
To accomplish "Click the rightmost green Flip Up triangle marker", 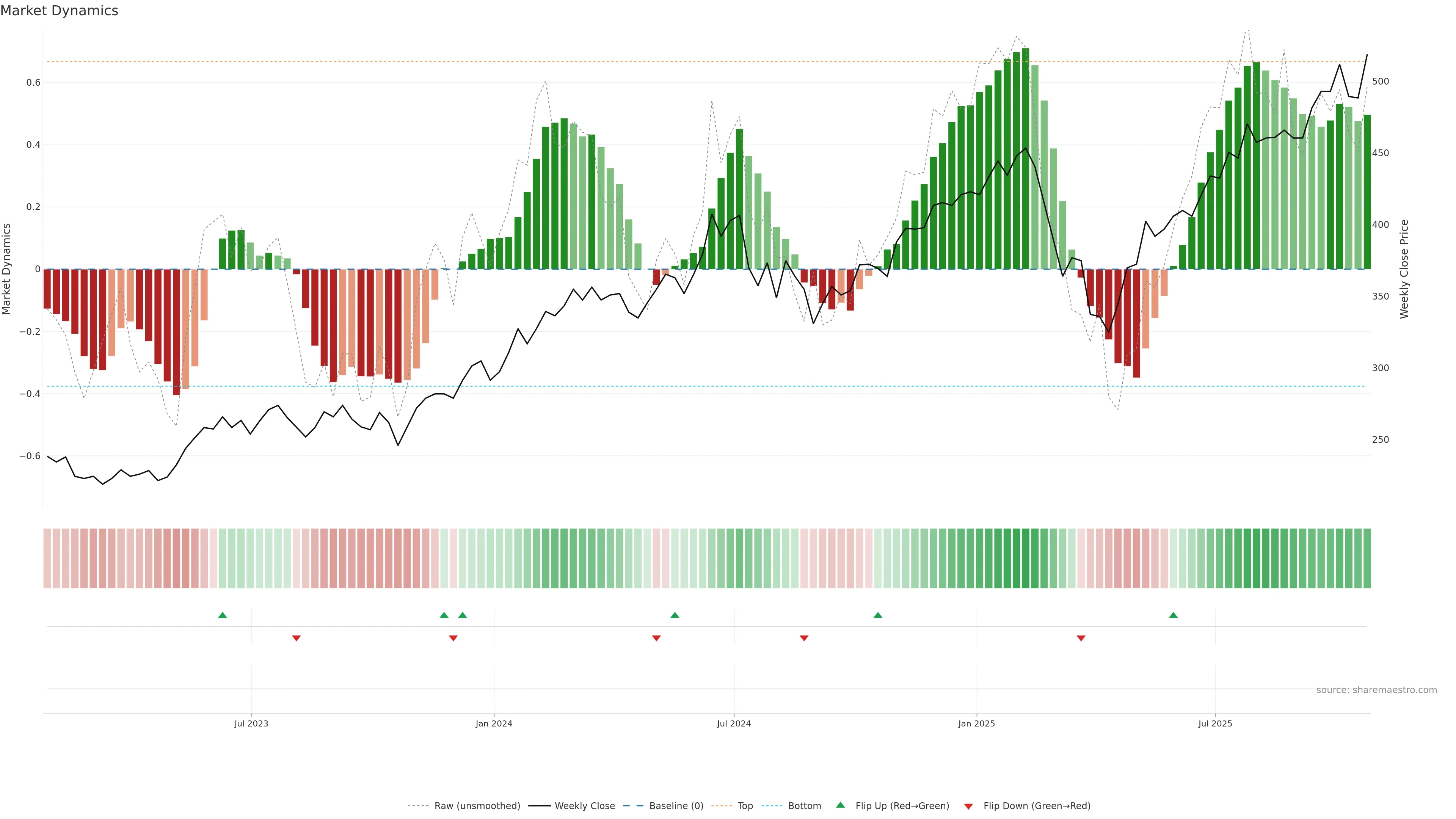I will click(1173, 615).
